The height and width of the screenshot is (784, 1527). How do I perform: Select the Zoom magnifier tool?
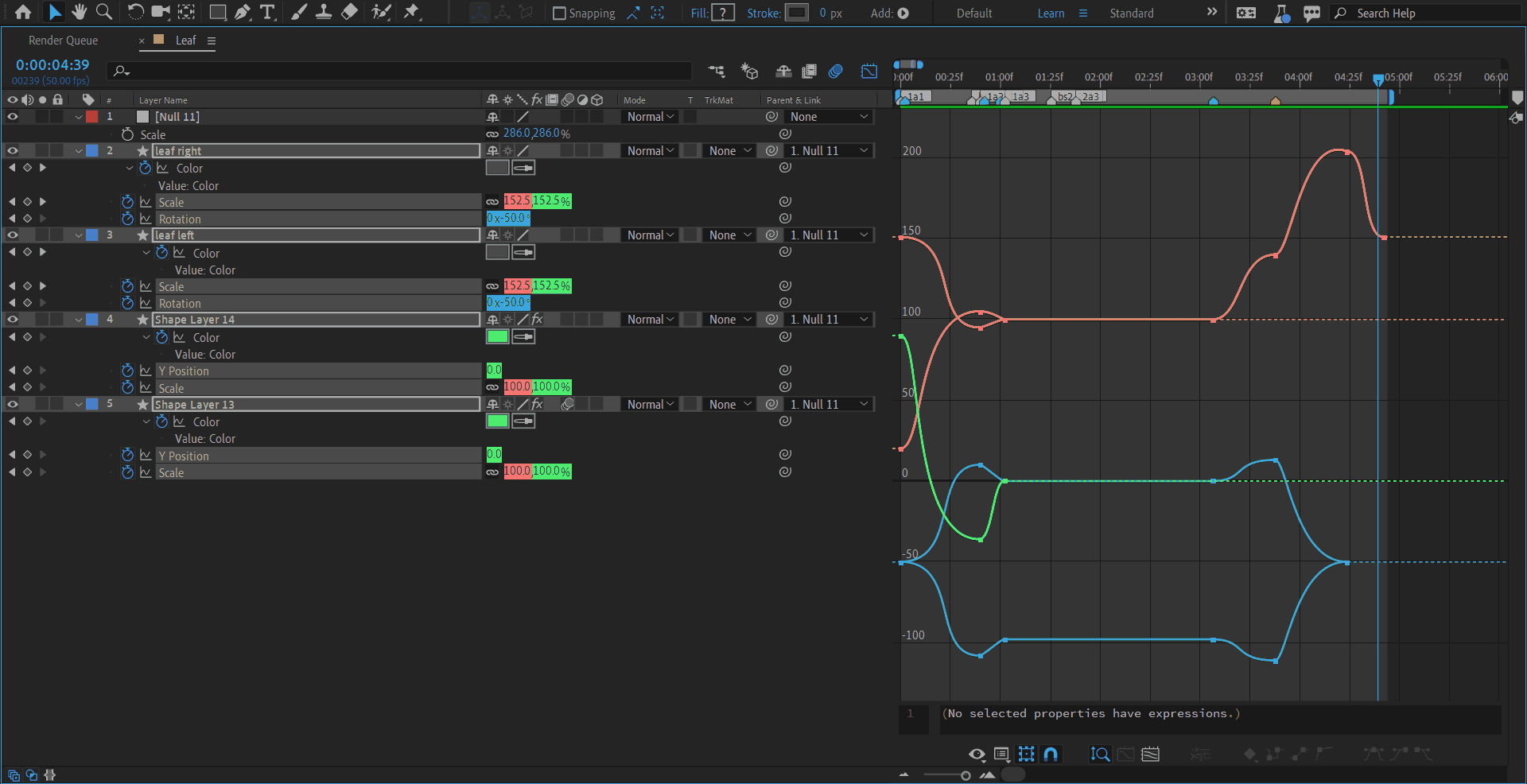click(103, 12)
